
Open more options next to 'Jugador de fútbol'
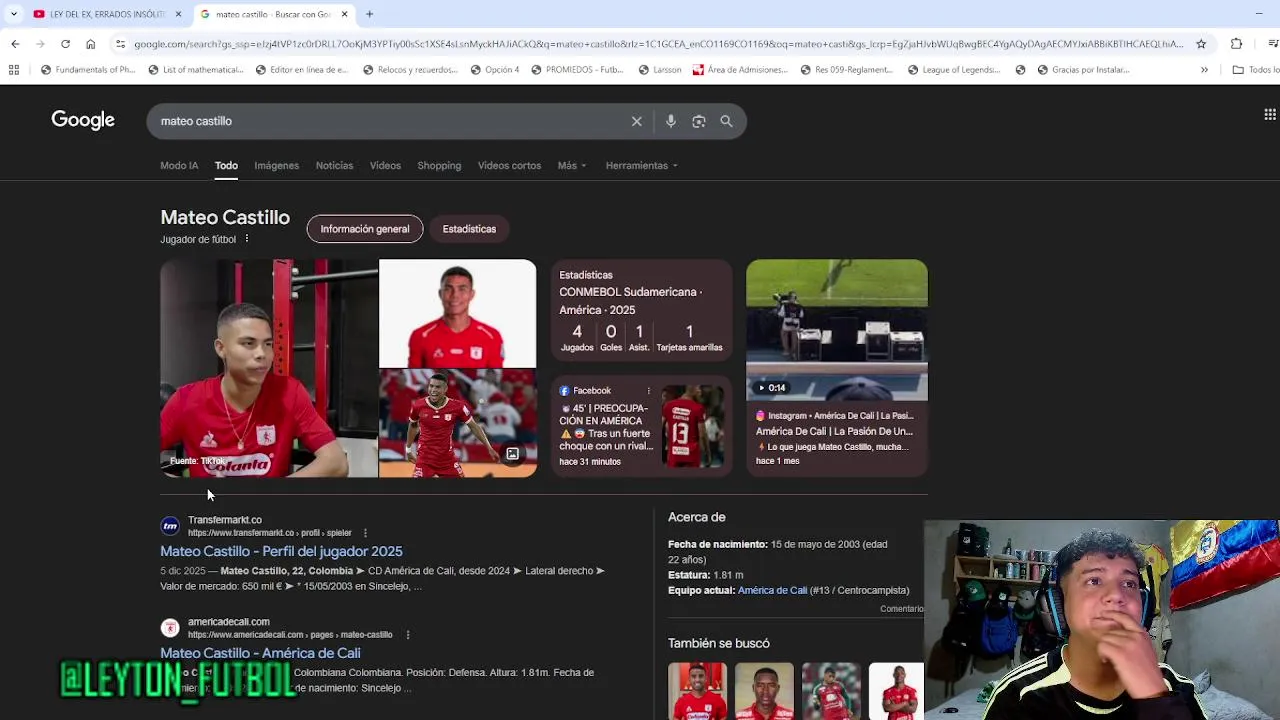tap(246, 239)
